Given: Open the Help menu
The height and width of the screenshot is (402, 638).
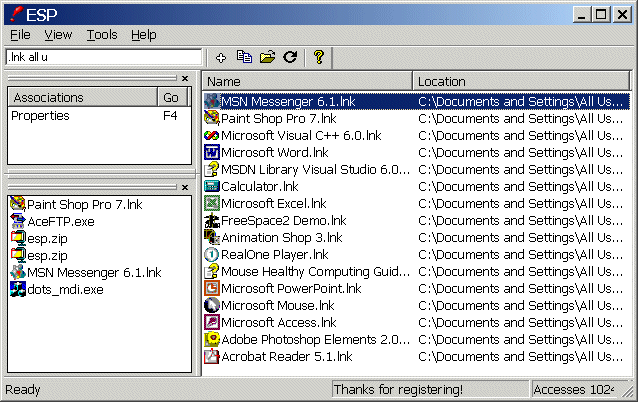Looking at the screenshot, I should [x=144, y=35].
